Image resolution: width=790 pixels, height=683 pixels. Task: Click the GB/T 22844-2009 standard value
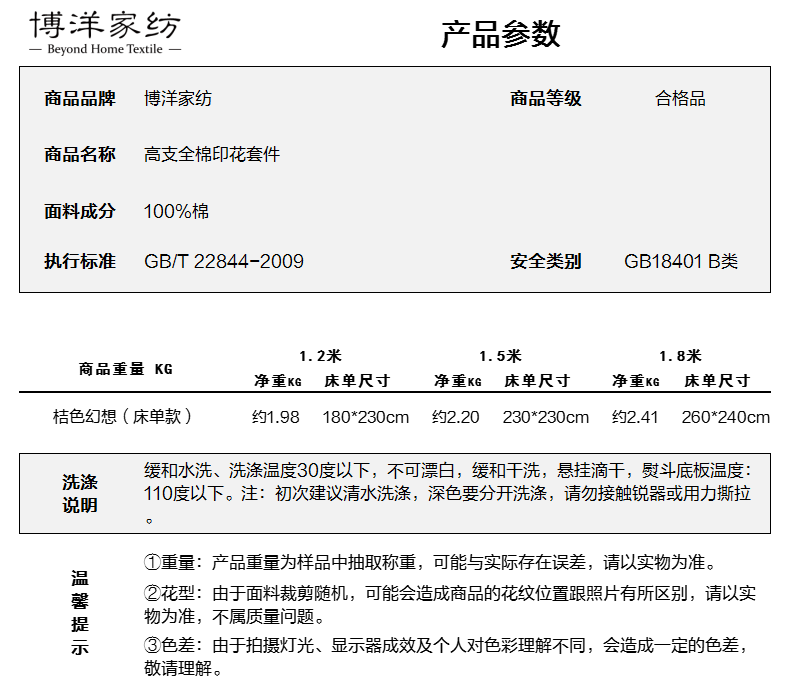click(224, 261)
